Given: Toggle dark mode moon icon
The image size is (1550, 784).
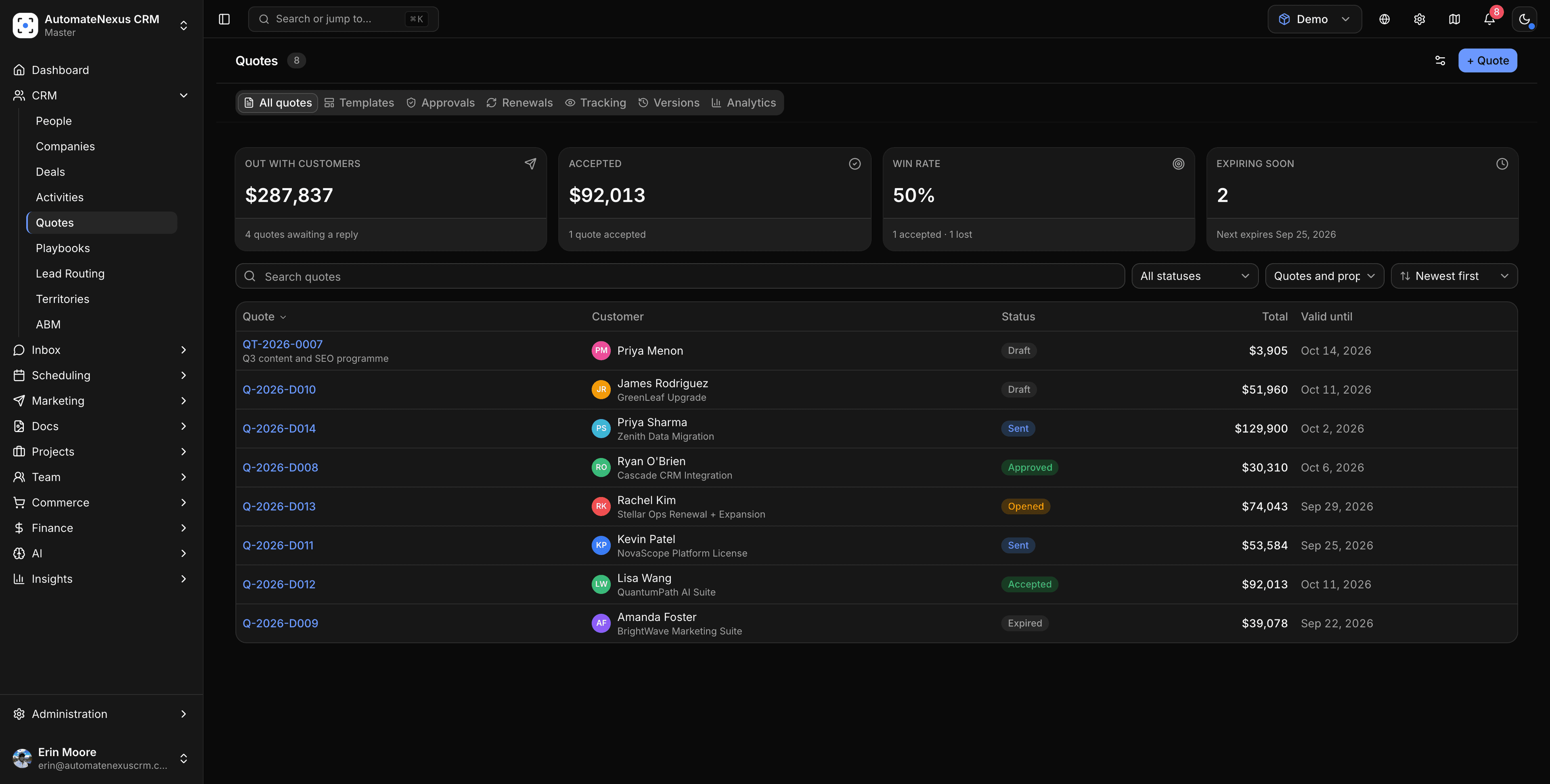Looking at the screenshot, I should pyautogui.click(x=1524, y=19).
